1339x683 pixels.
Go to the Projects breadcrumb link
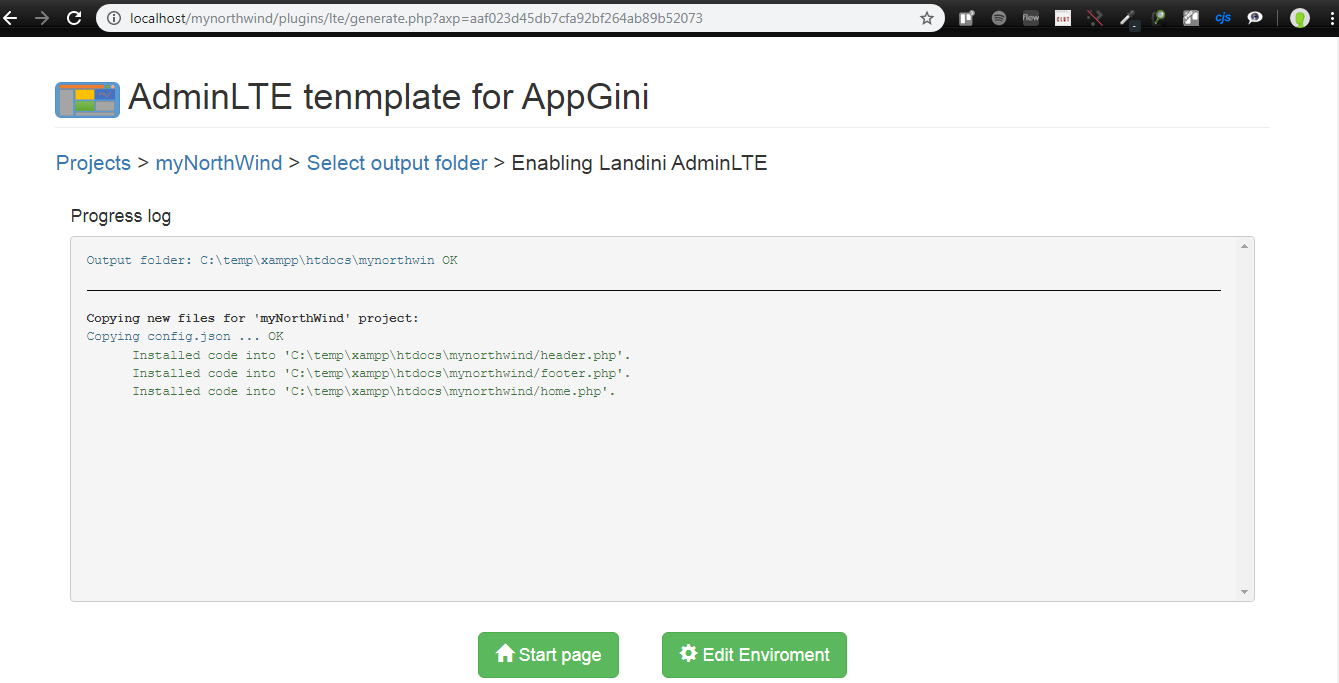[93, 163]
